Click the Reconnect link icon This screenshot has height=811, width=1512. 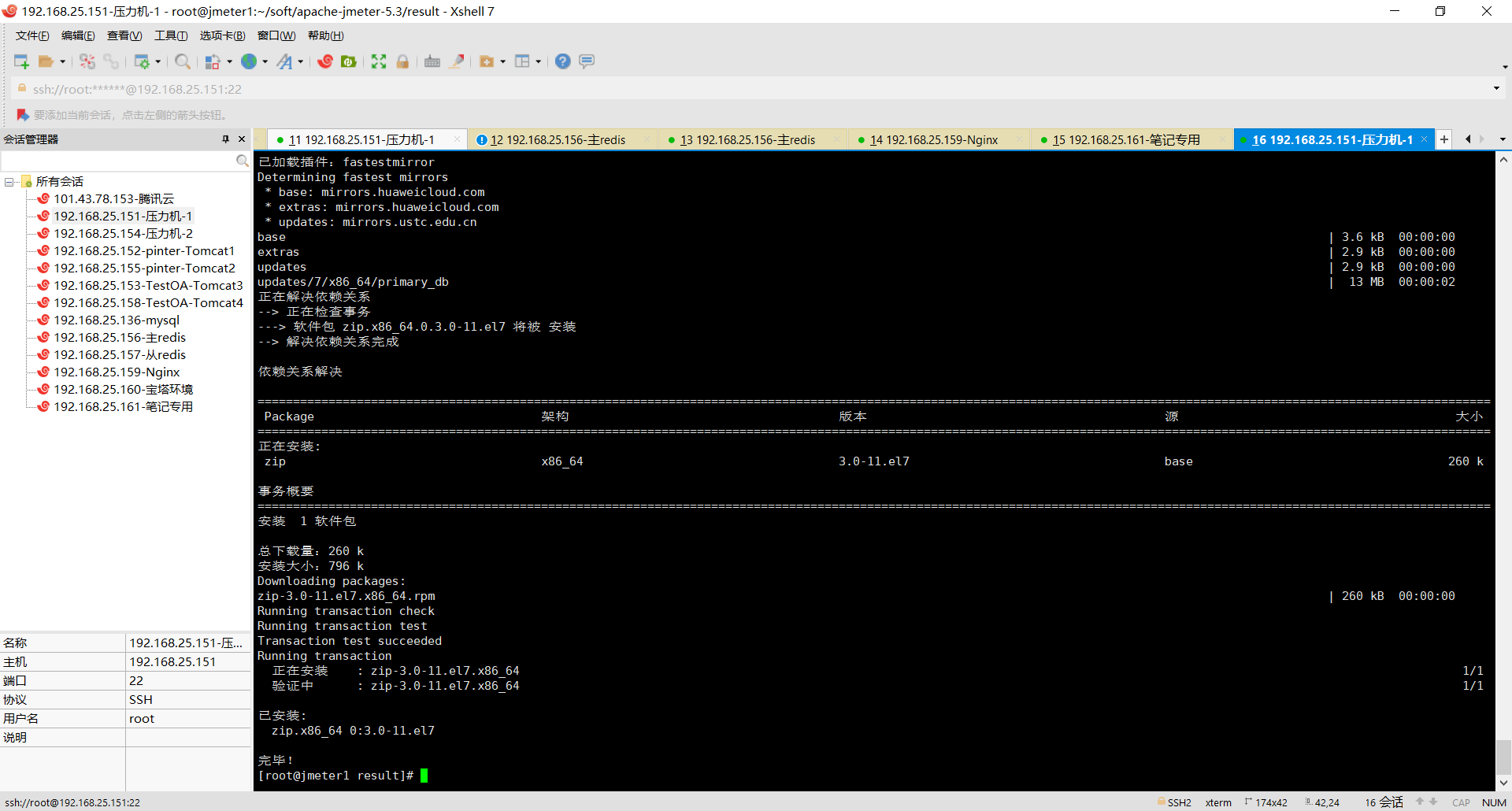click(111, 61)
